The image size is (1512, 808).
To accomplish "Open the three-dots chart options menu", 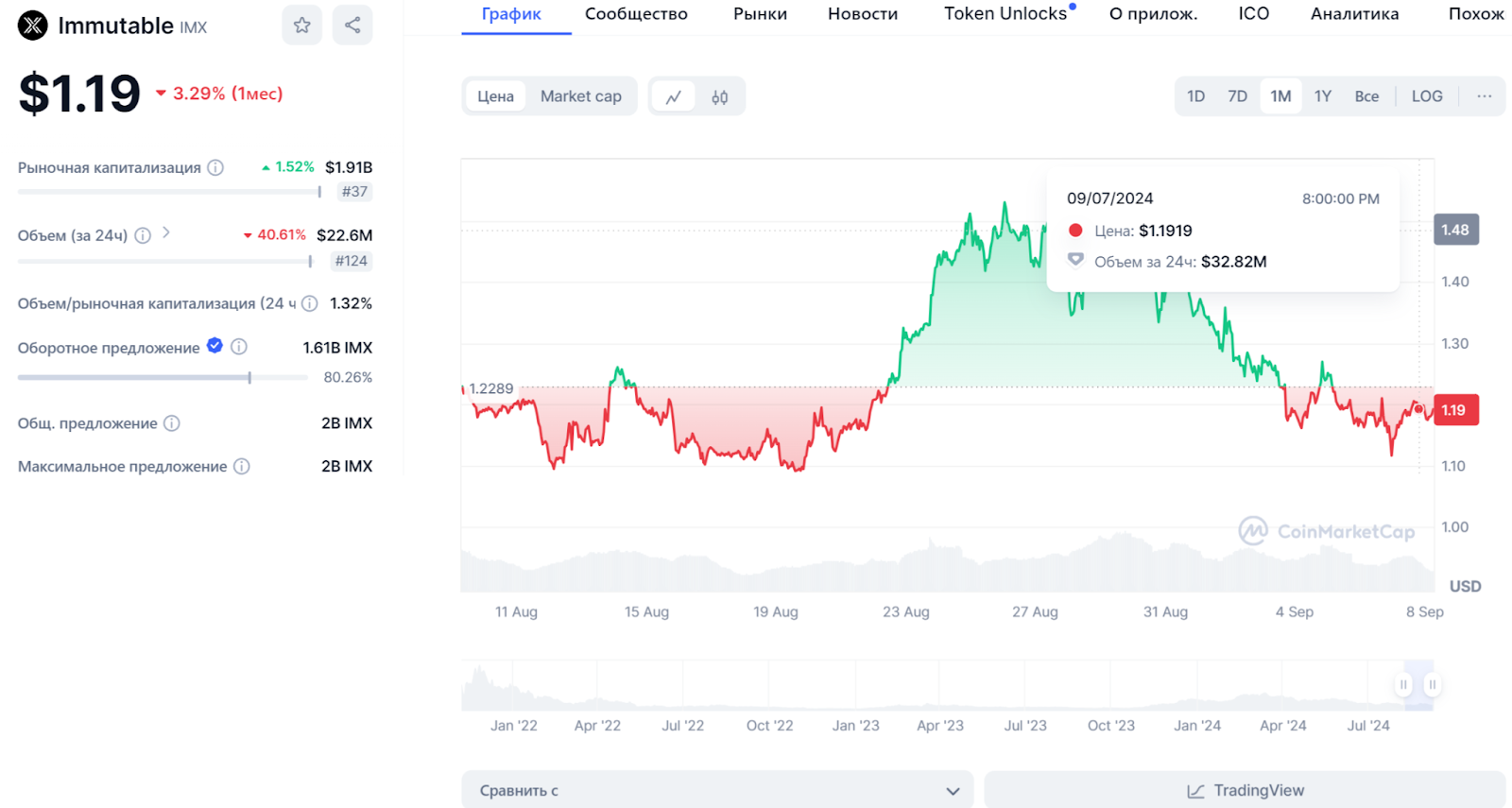I will (1484, 96).
